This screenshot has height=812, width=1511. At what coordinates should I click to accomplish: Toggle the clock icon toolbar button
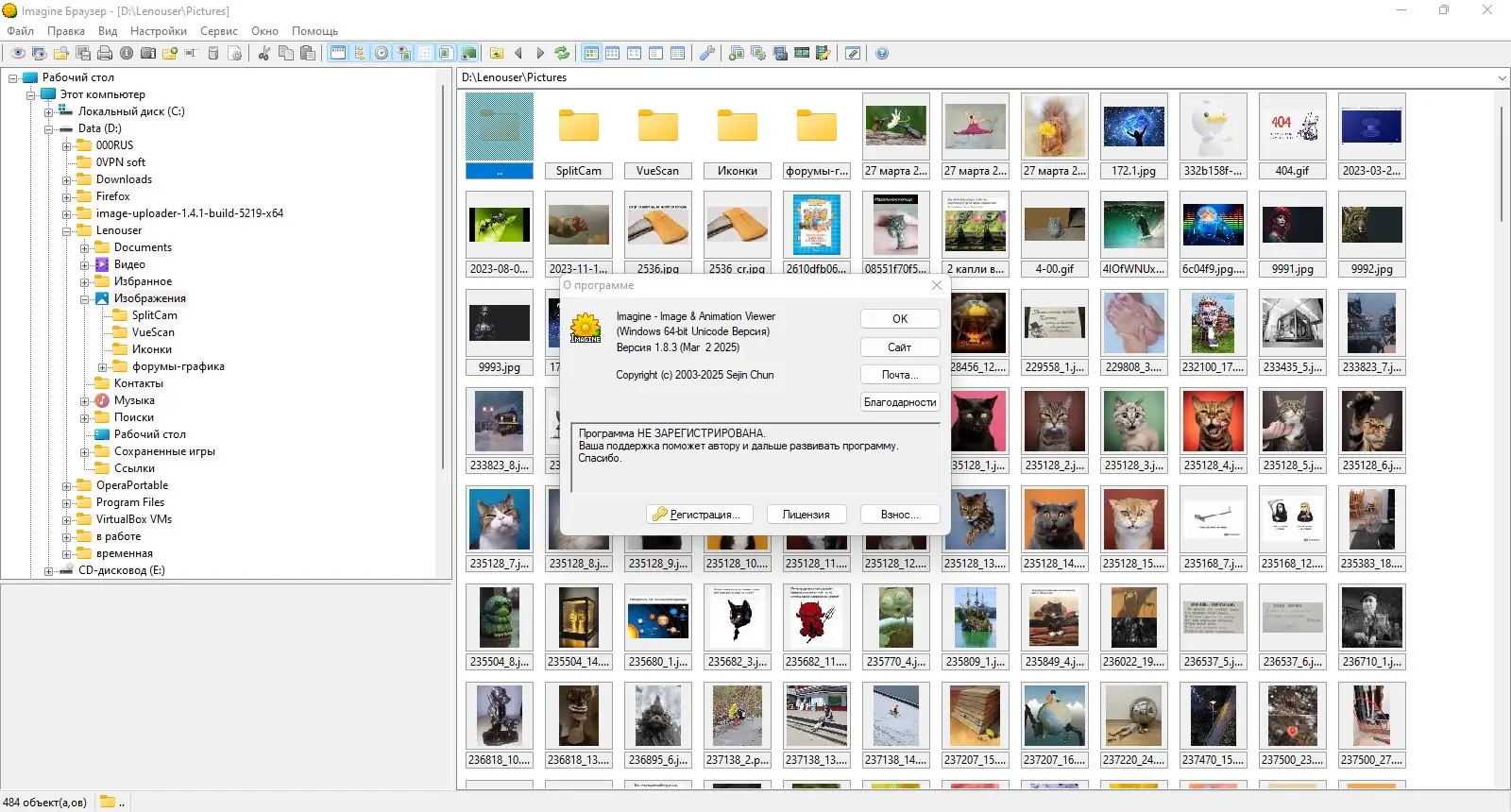point(382,54)
